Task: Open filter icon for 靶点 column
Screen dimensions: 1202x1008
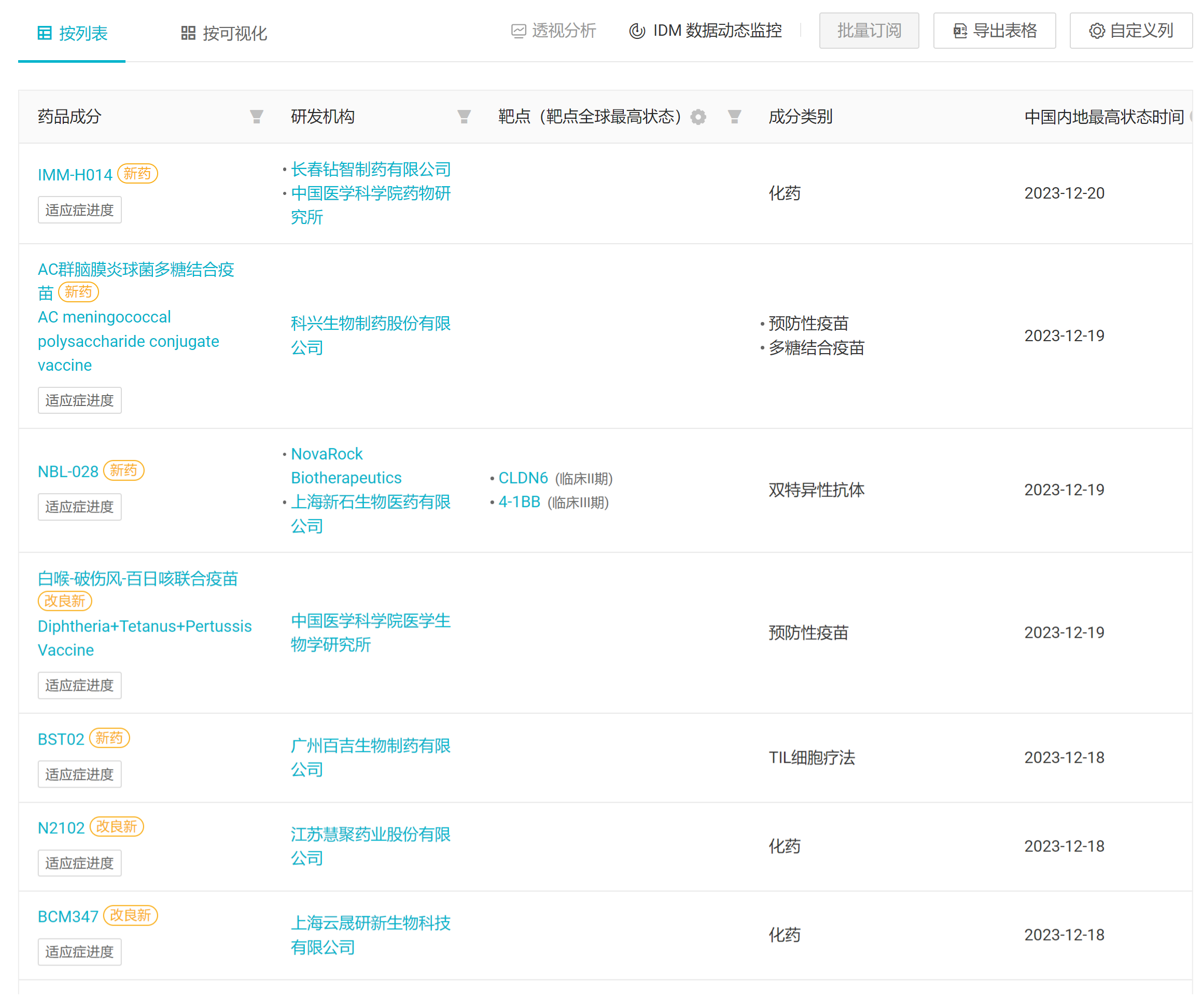Action: [x=734, y=117]
